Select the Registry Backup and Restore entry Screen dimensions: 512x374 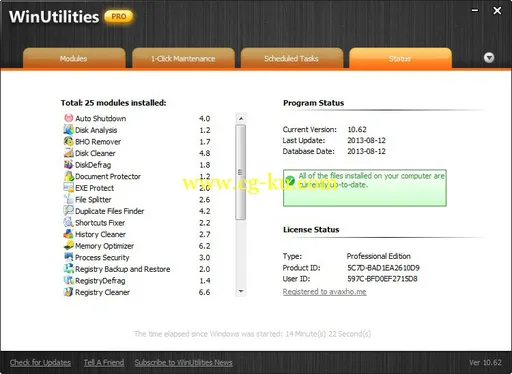pyautogui.click(x=137, y=269)
